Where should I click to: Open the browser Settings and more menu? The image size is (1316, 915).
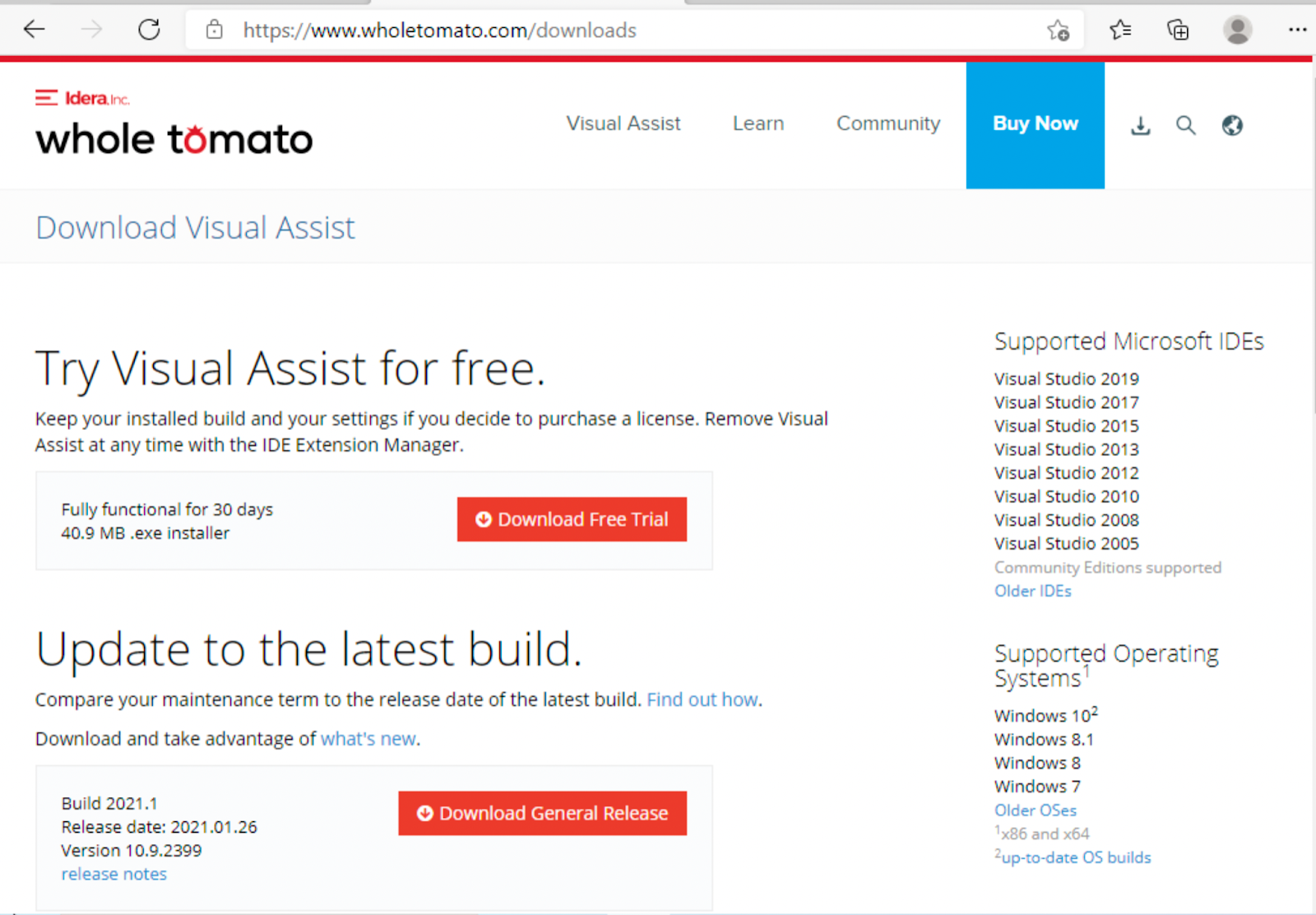1297,30
